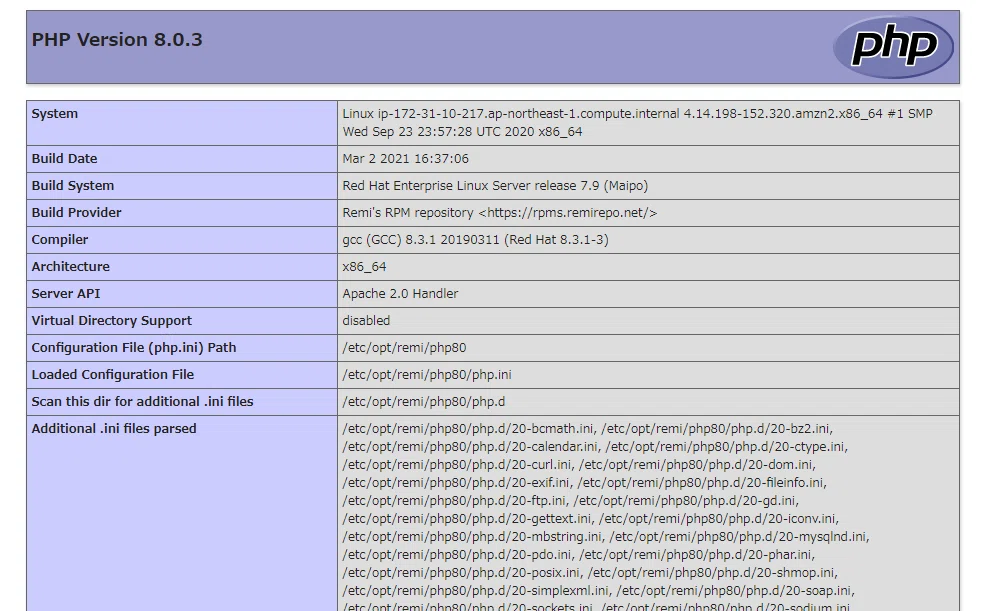Click the 'Server API' label
990x611 pixels.
[x=66, y=294]
